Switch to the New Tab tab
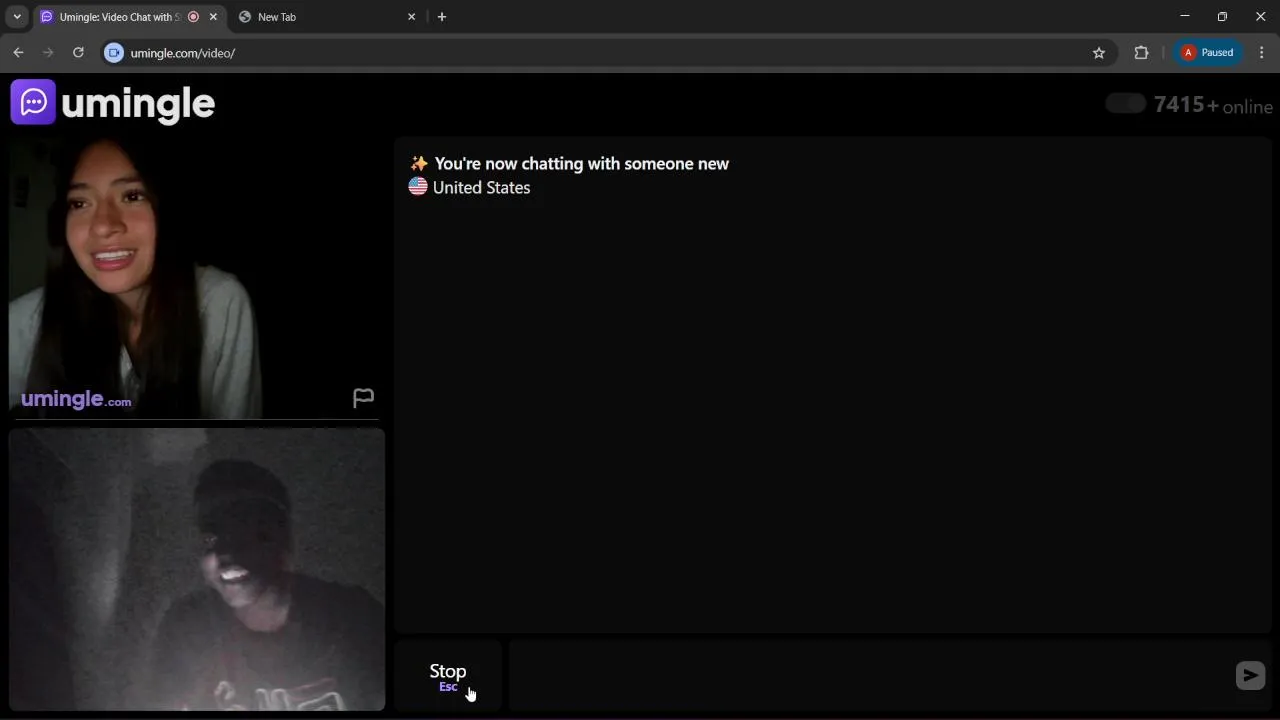 (x=327, y=17)
